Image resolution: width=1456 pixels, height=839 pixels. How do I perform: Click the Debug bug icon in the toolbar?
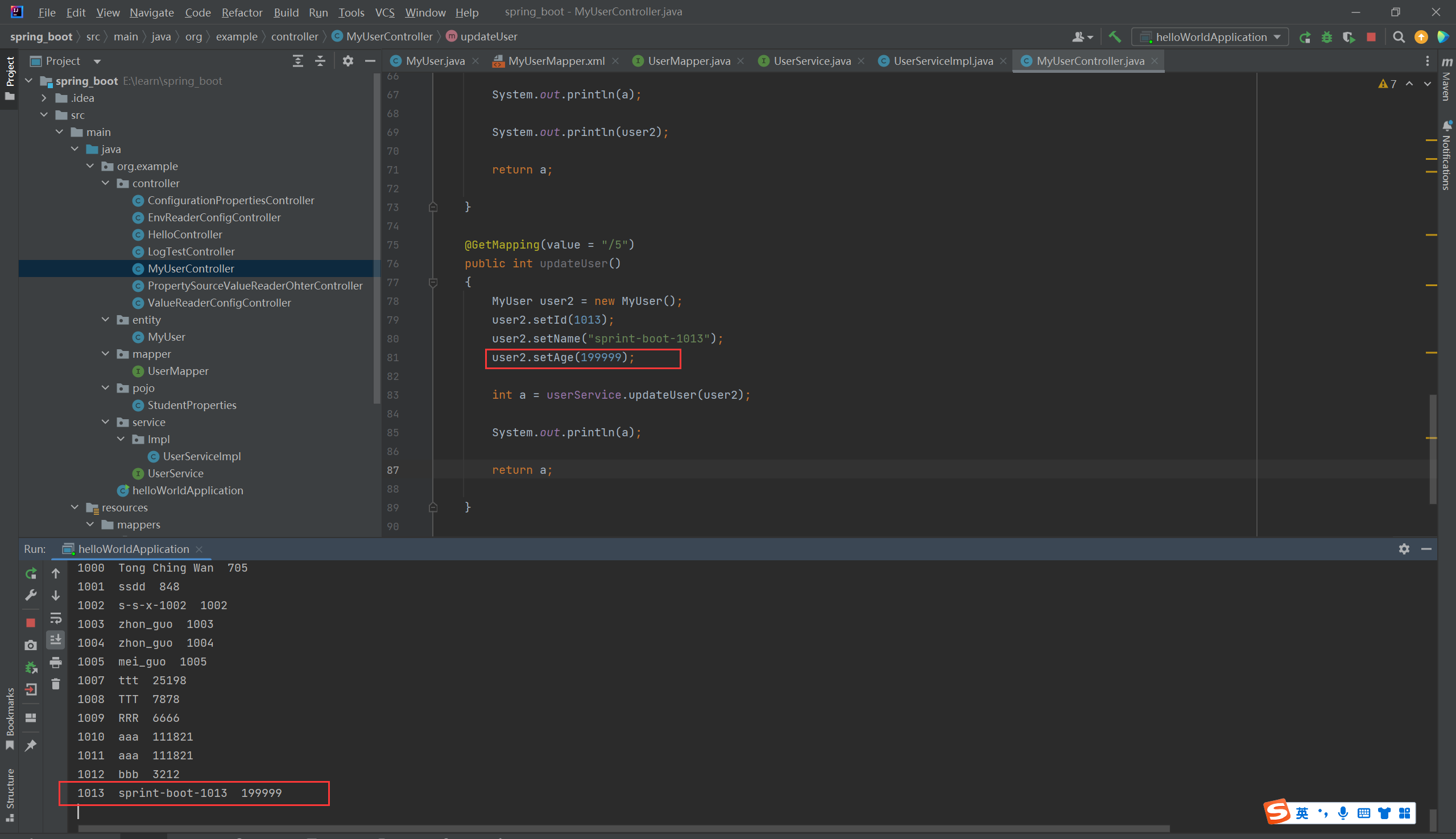pos(1327,37)
